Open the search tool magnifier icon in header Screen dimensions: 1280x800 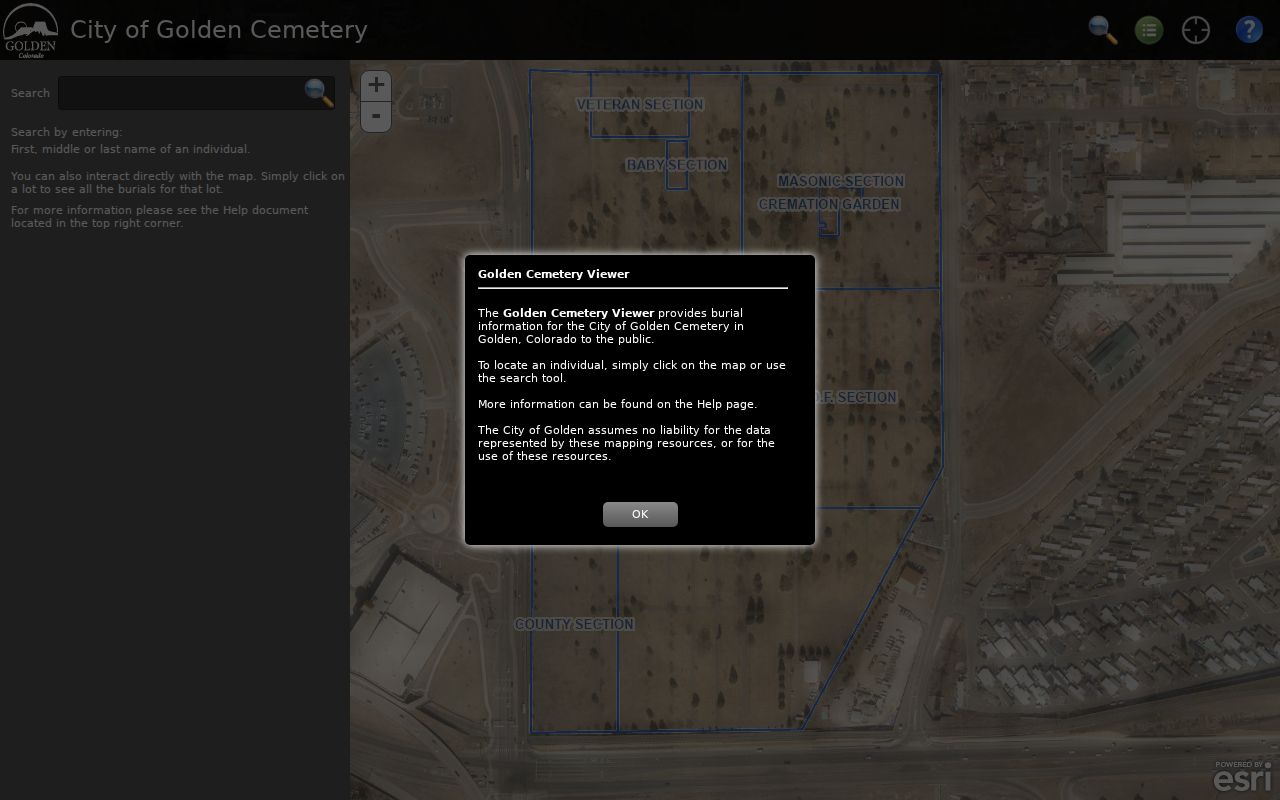coord(1103,30)
